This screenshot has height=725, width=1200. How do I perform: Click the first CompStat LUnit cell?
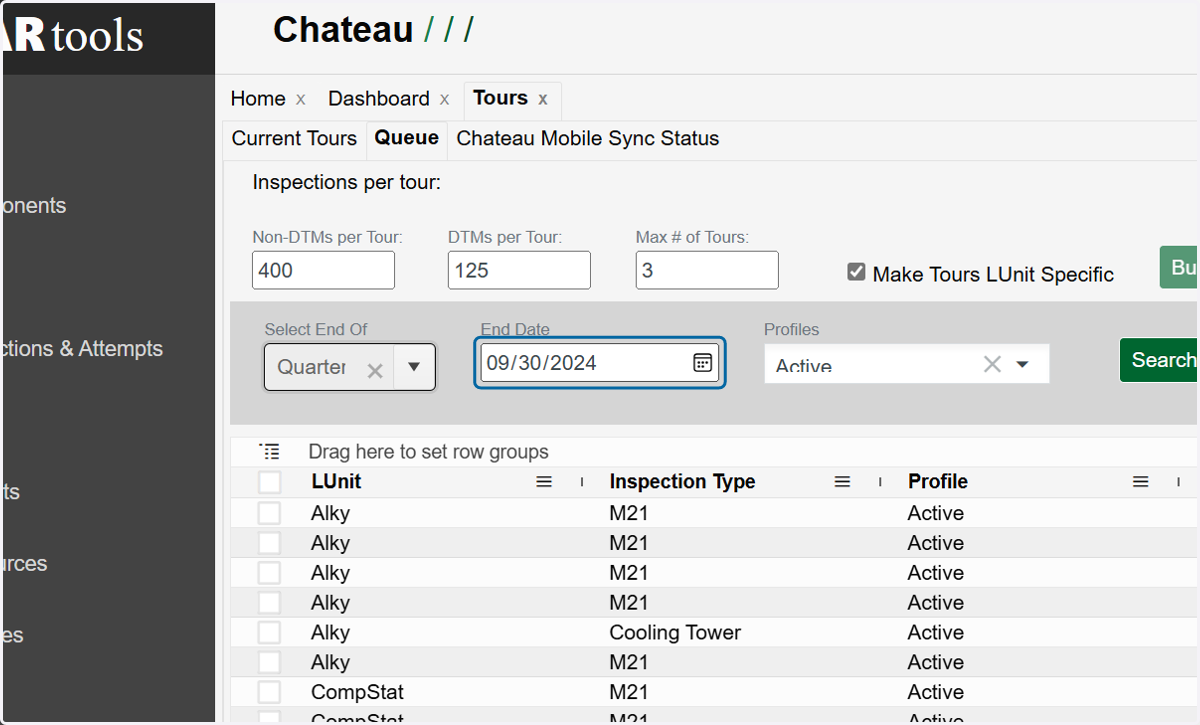357,692
